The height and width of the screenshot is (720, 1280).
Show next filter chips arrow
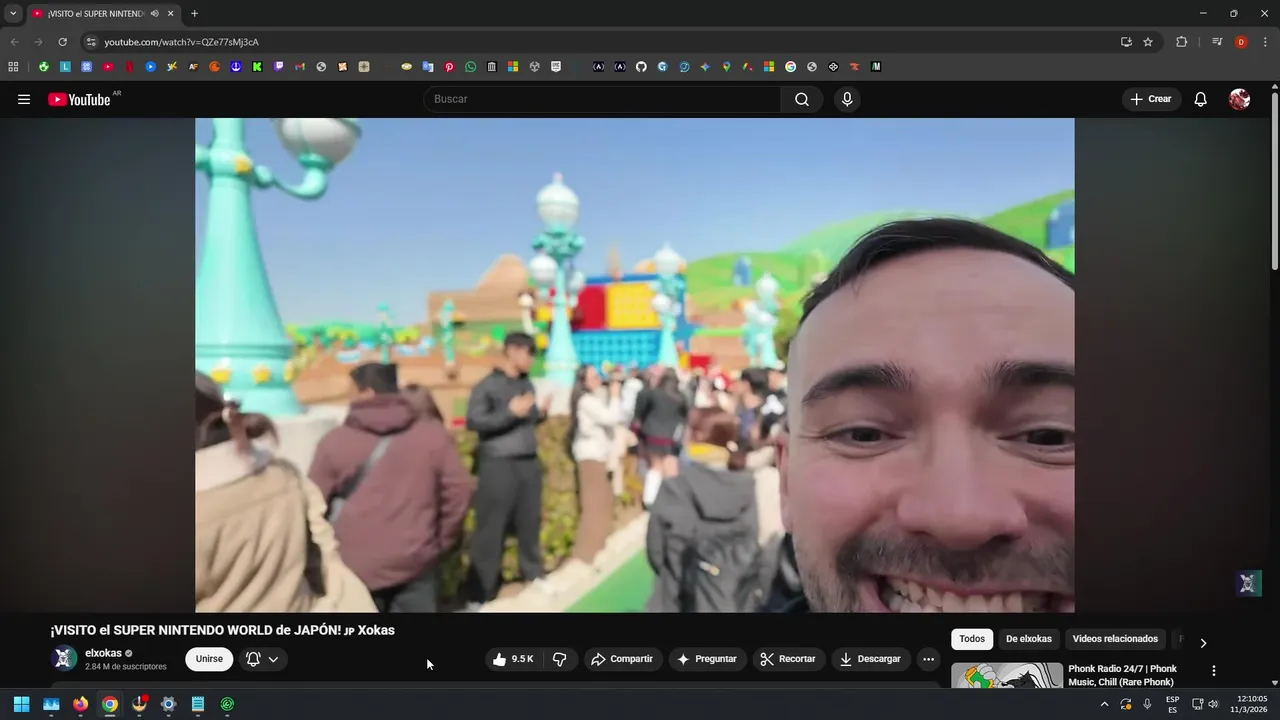click(x=1203, y=643)
